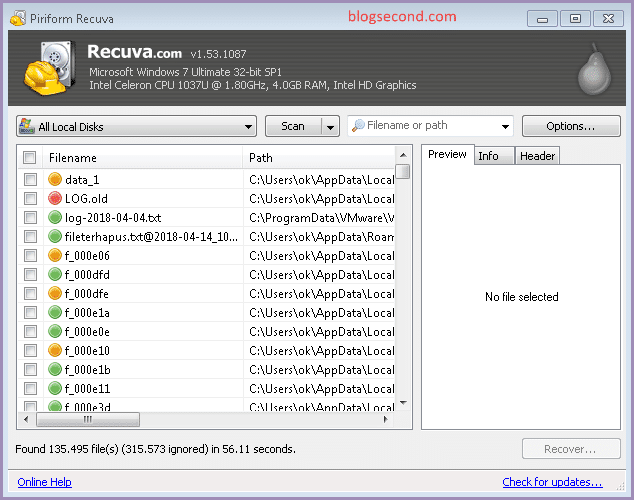Screen dimensions: 634x500
Task: Click the horizontal scrollbar left arrow
Action: [26, 419]
